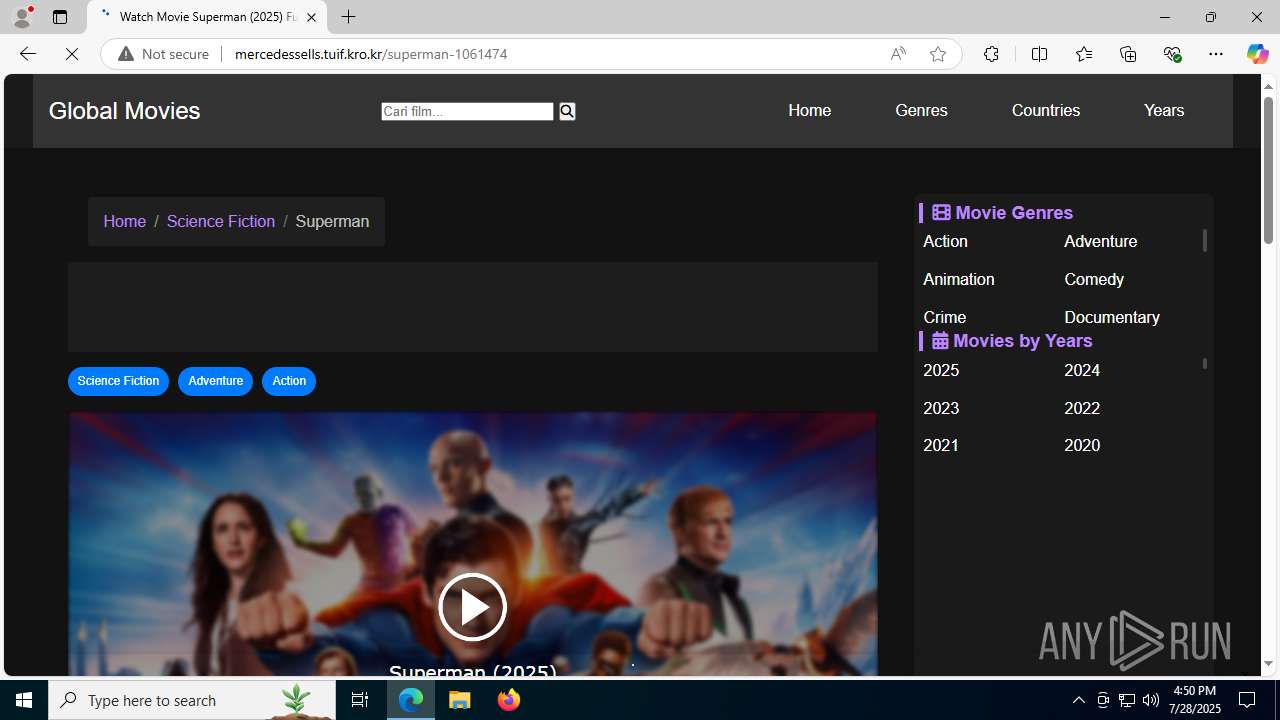Screen dimensions: 1280x720
Task: Play the Superman movie video
Action: [x=472, y=607]
